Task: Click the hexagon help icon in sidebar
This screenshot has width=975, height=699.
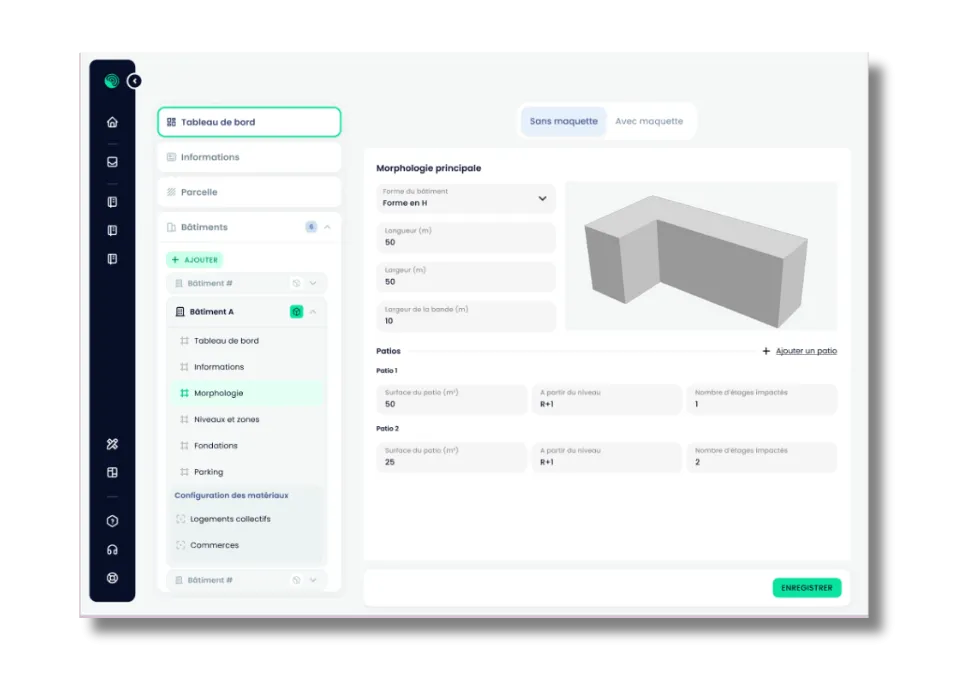Action: point(112,521)
